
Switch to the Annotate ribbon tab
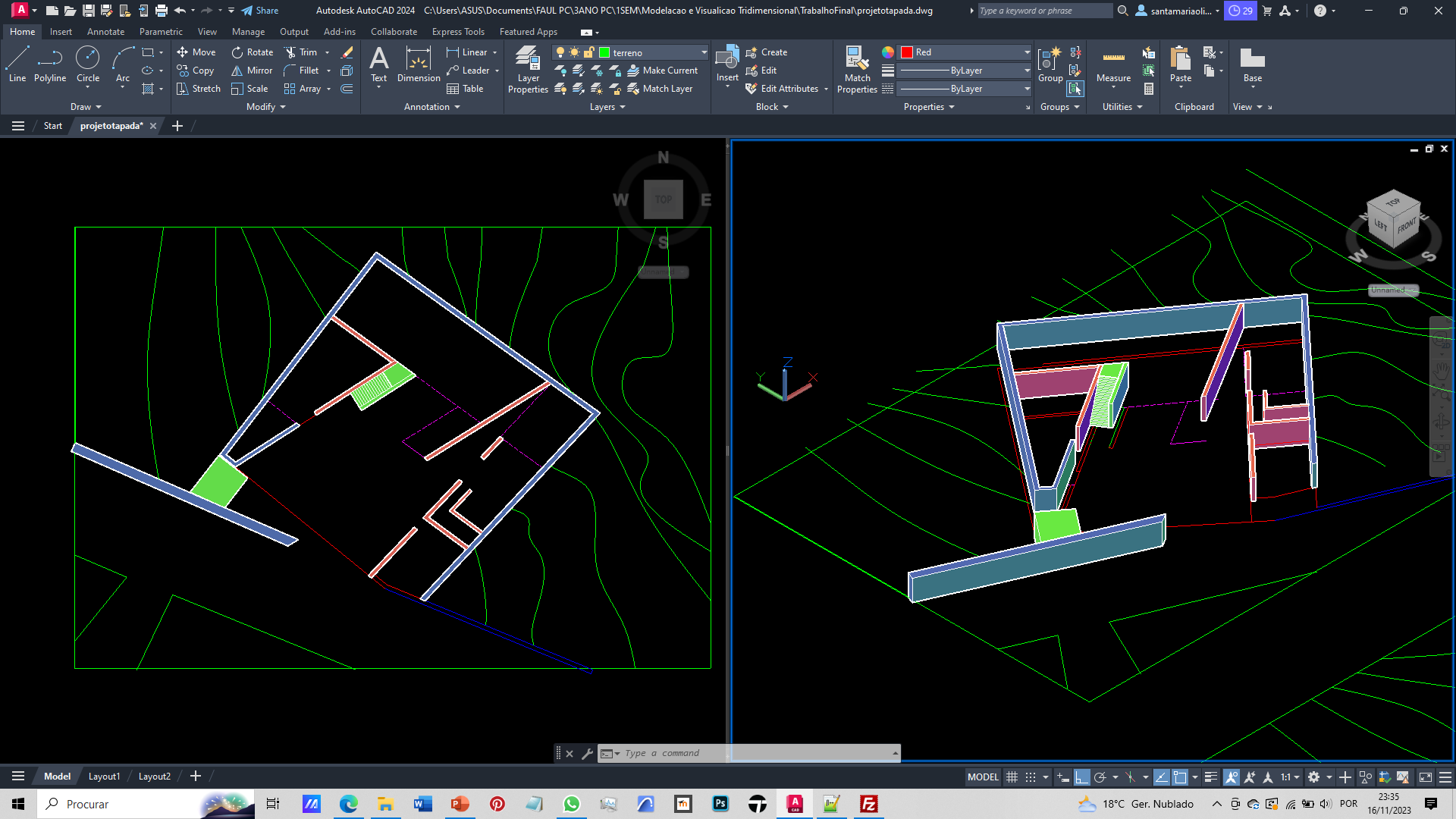(x=105, y=31)
